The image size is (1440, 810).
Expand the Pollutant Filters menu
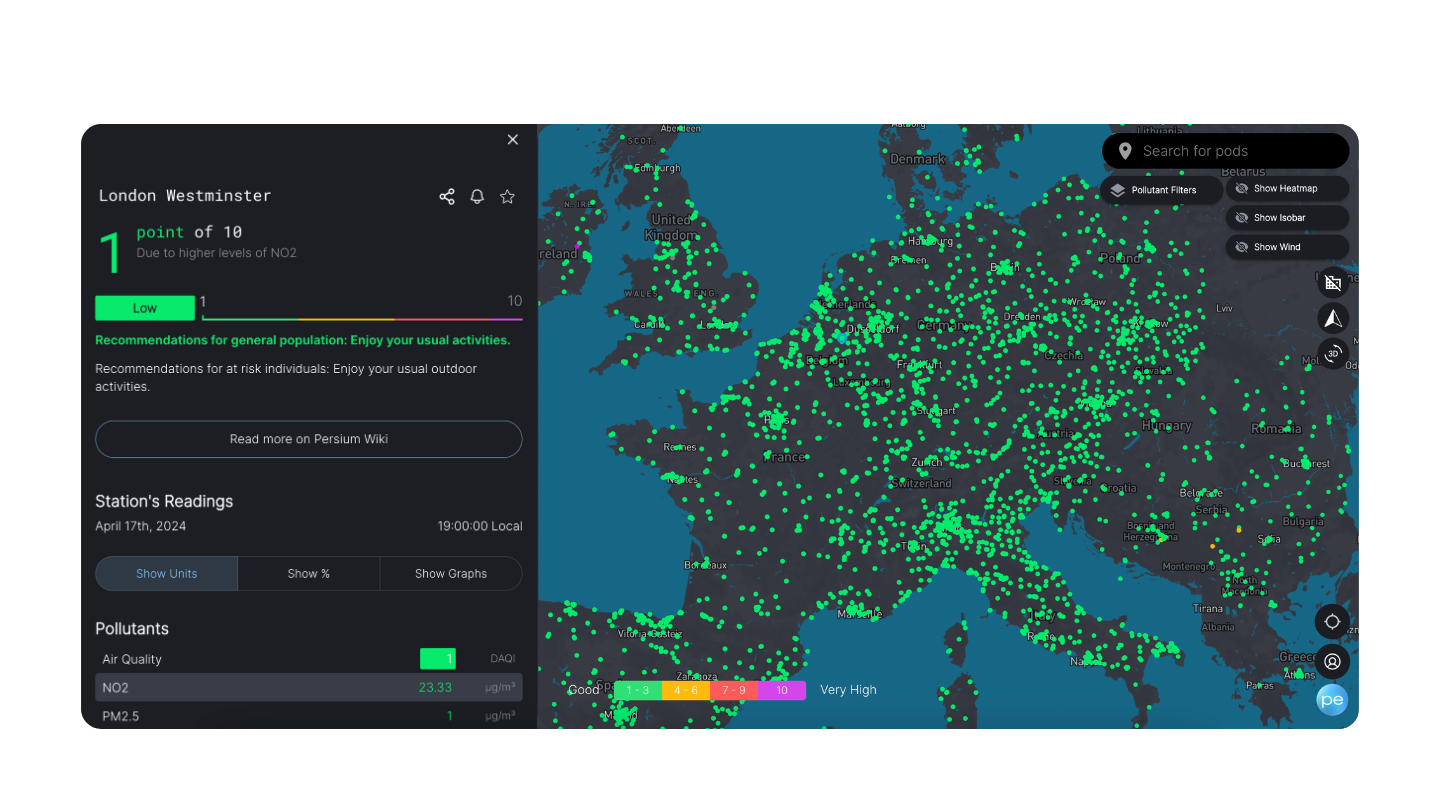[x=1162, y=190]
